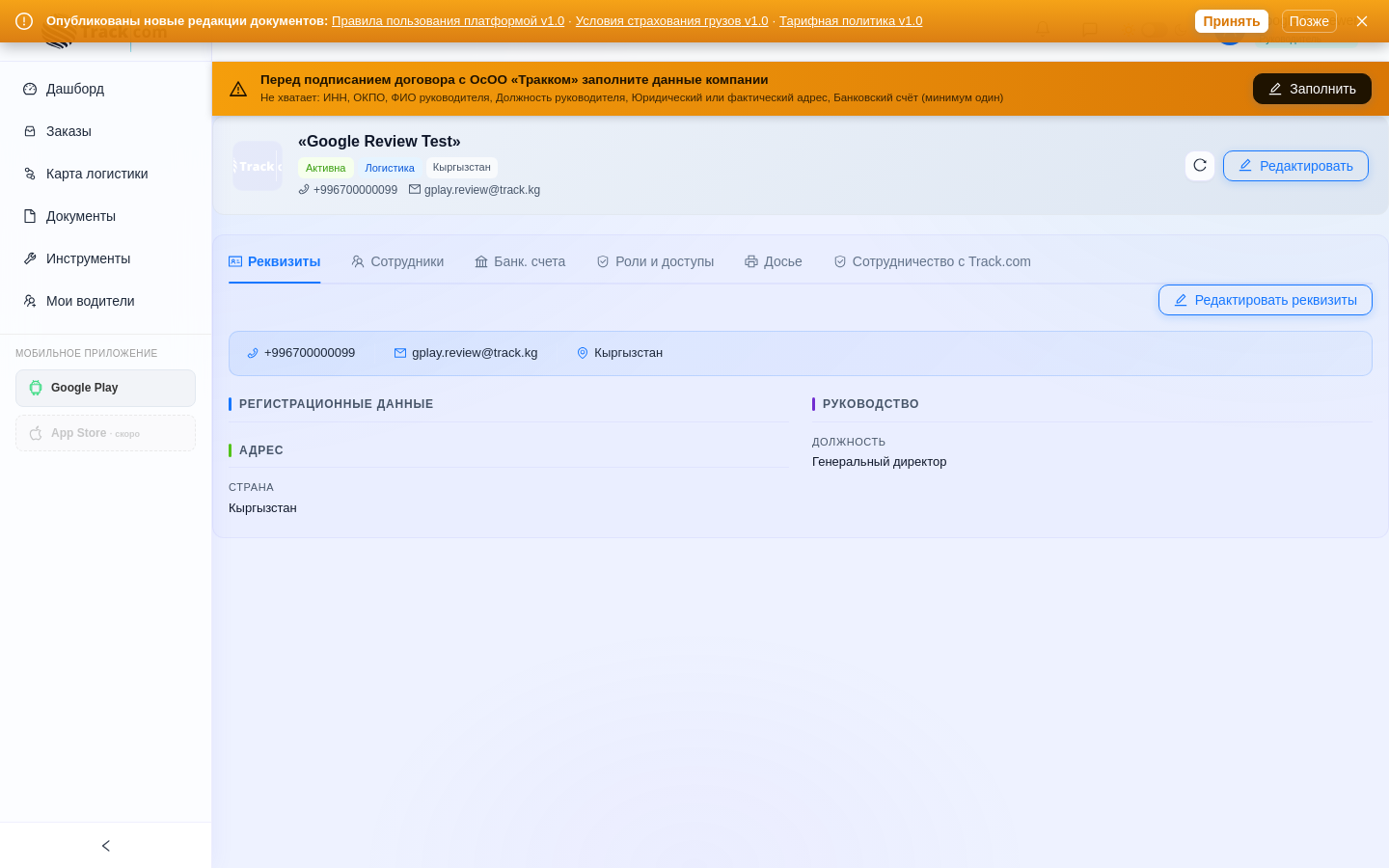Switch to the Досье tab
1389x868 pixels.
(x=774, y=261)
